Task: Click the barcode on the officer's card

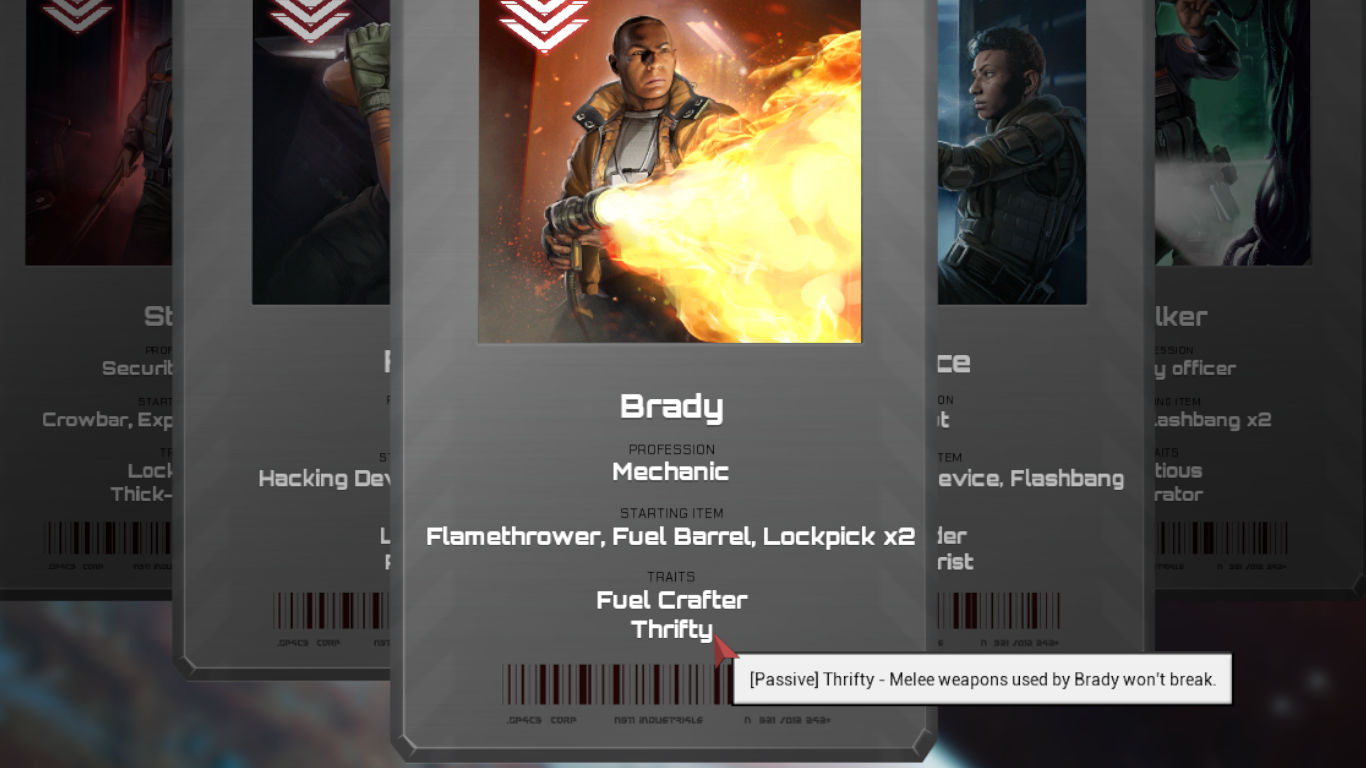Action: pos(1221,538)
